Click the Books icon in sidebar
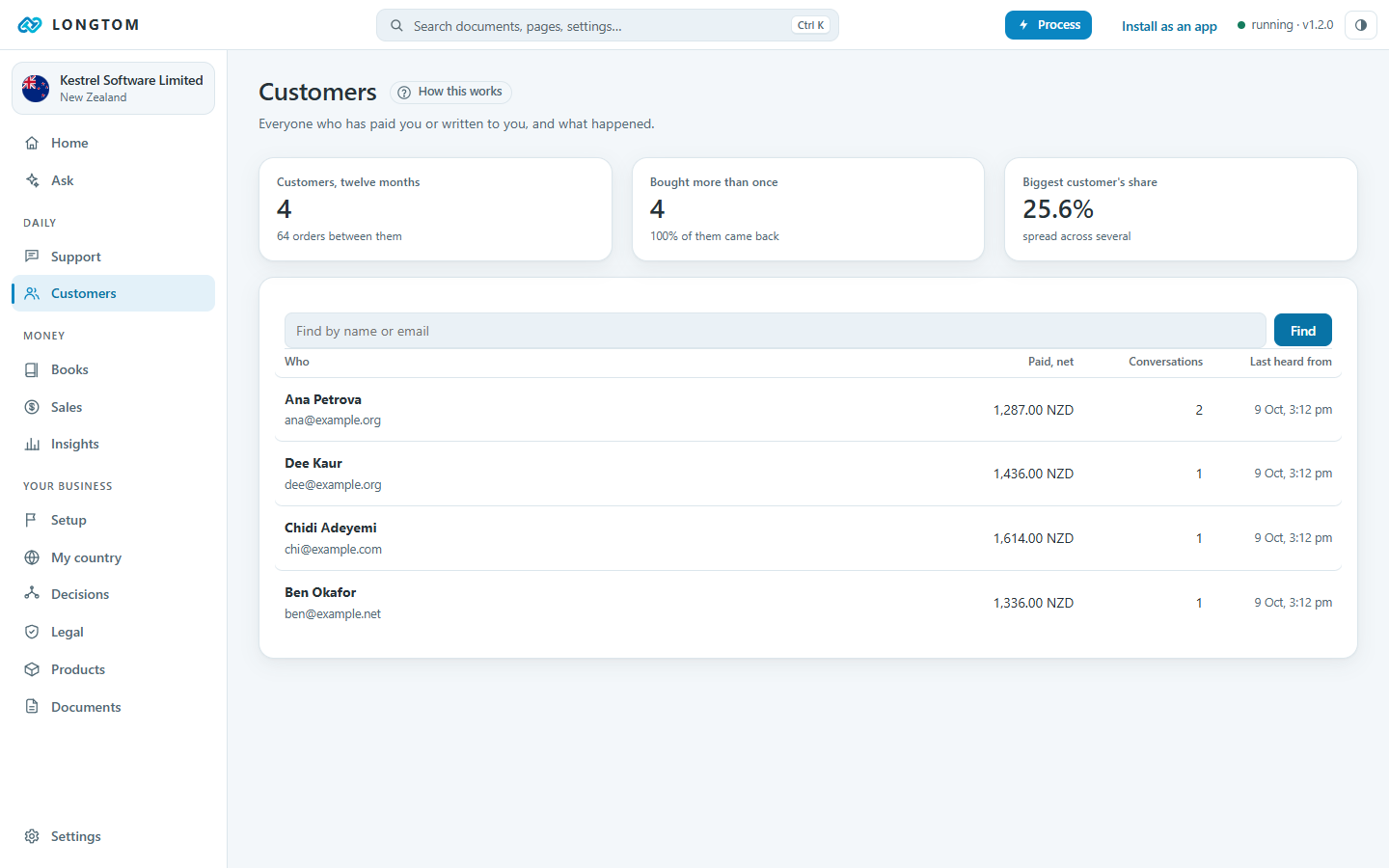The height and width of the screenshot is (868, 1389). pos(32,369)
